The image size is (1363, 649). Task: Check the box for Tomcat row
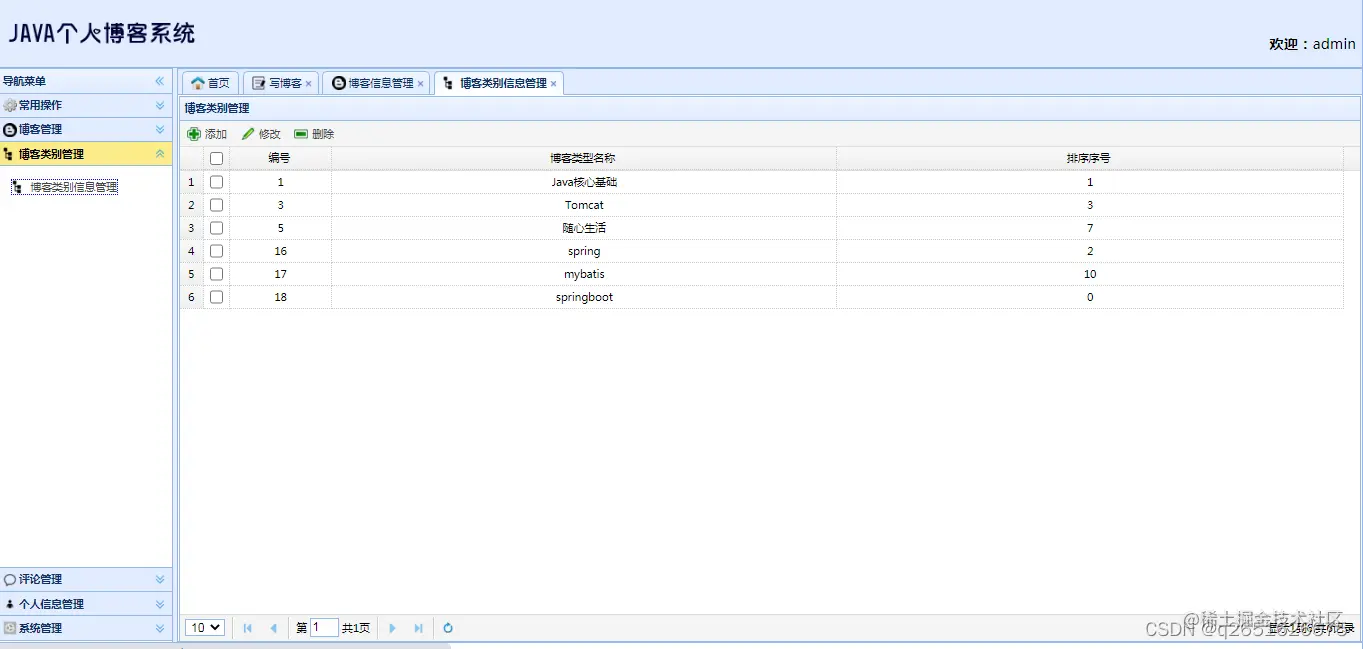click(216, 205)
